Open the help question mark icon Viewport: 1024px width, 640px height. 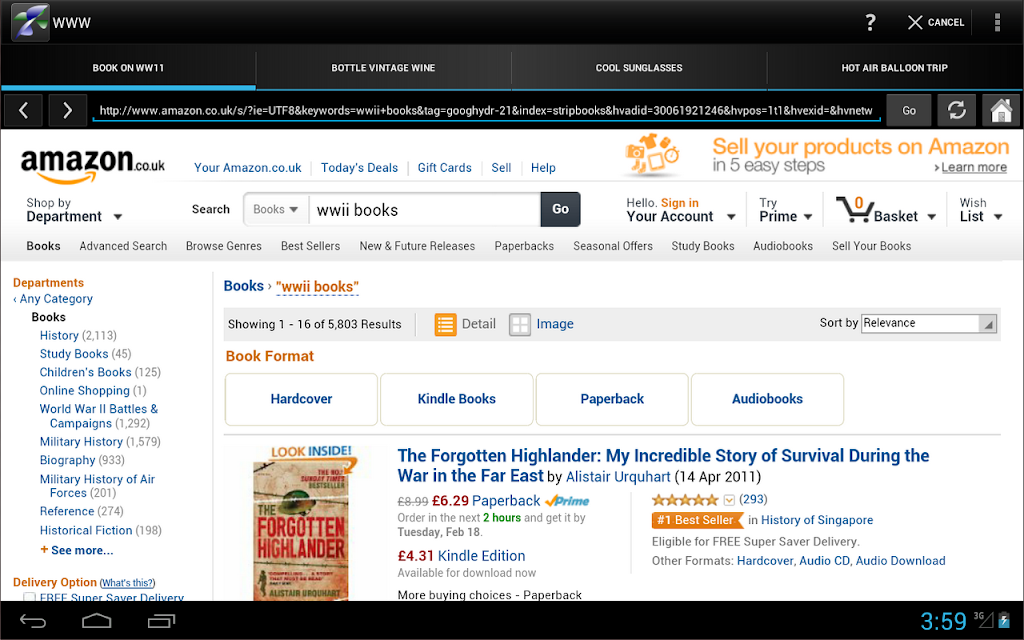click(x=870, y=22)
